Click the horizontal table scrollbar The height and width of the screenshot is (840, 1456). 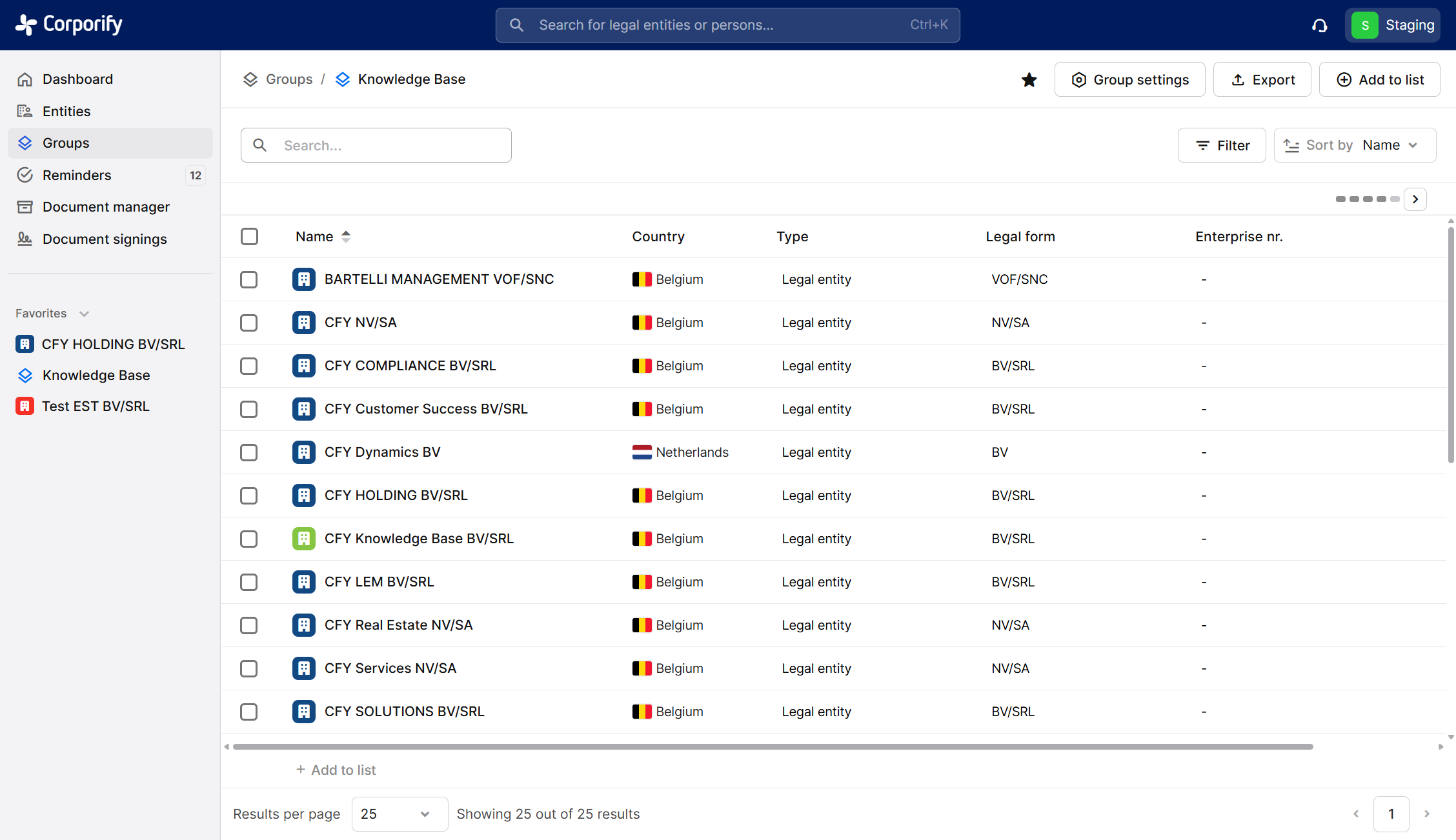click(x=773, y=746)
